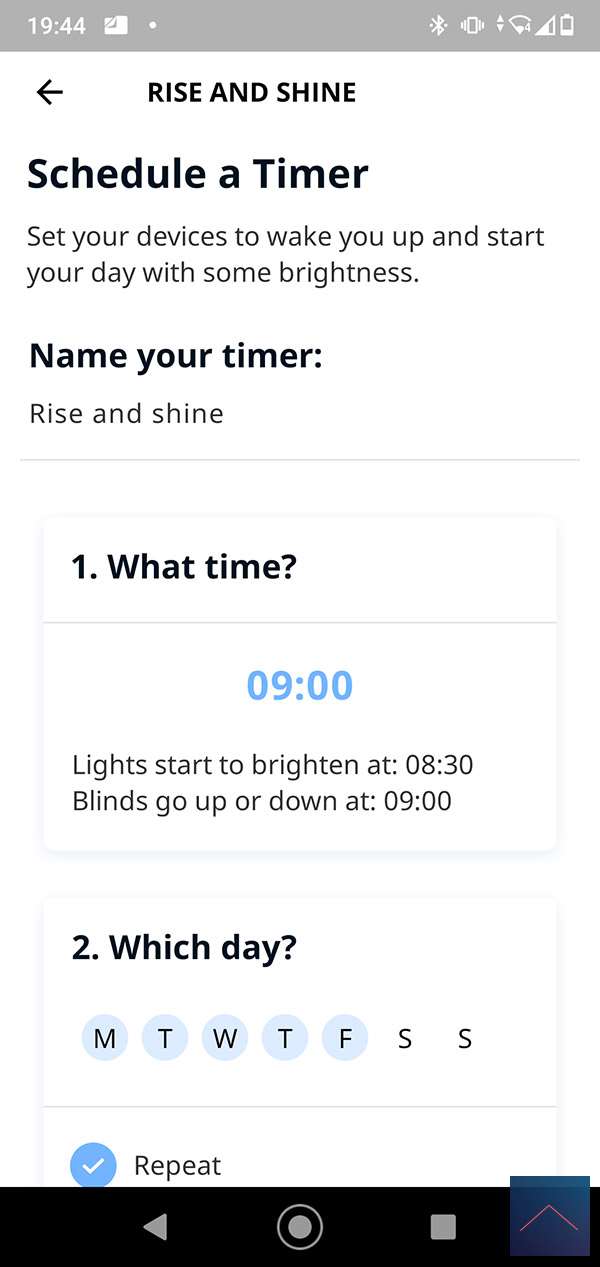
Task: Tap the floating up-arrow overlay icon
Action: [x=549, y=1216]
